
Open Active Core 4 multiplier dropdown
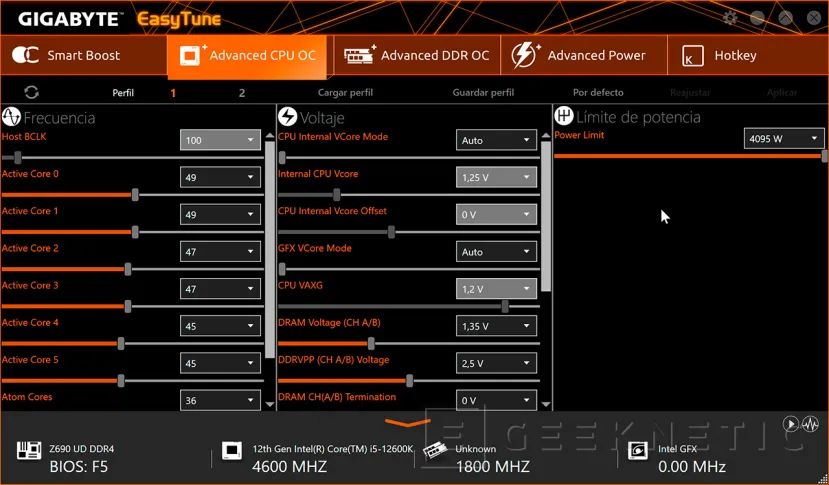coord(220,326)
